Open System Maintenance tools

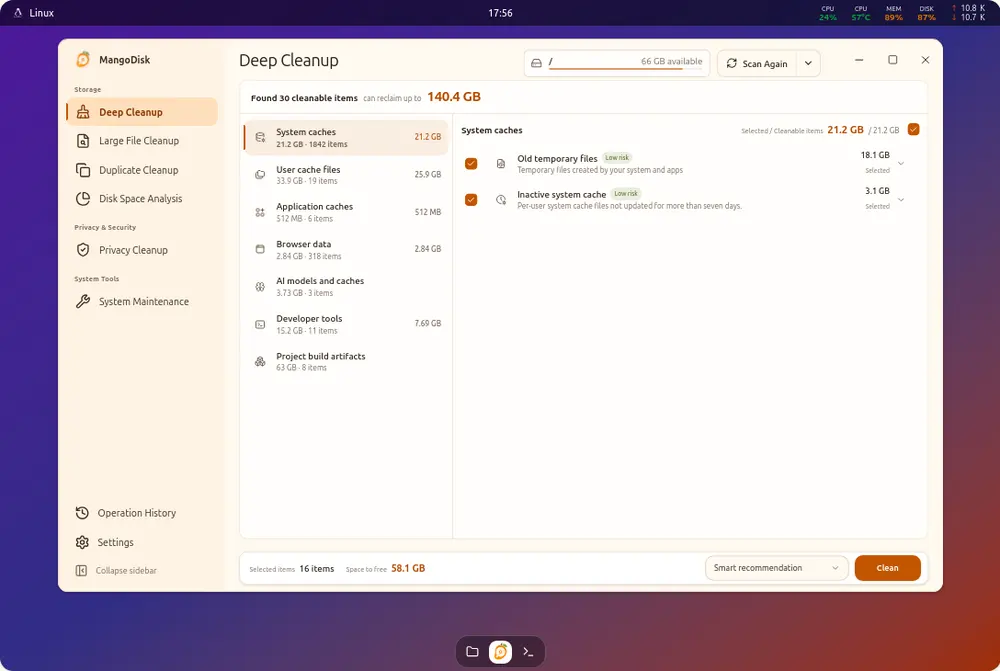(x=142, y=302)
